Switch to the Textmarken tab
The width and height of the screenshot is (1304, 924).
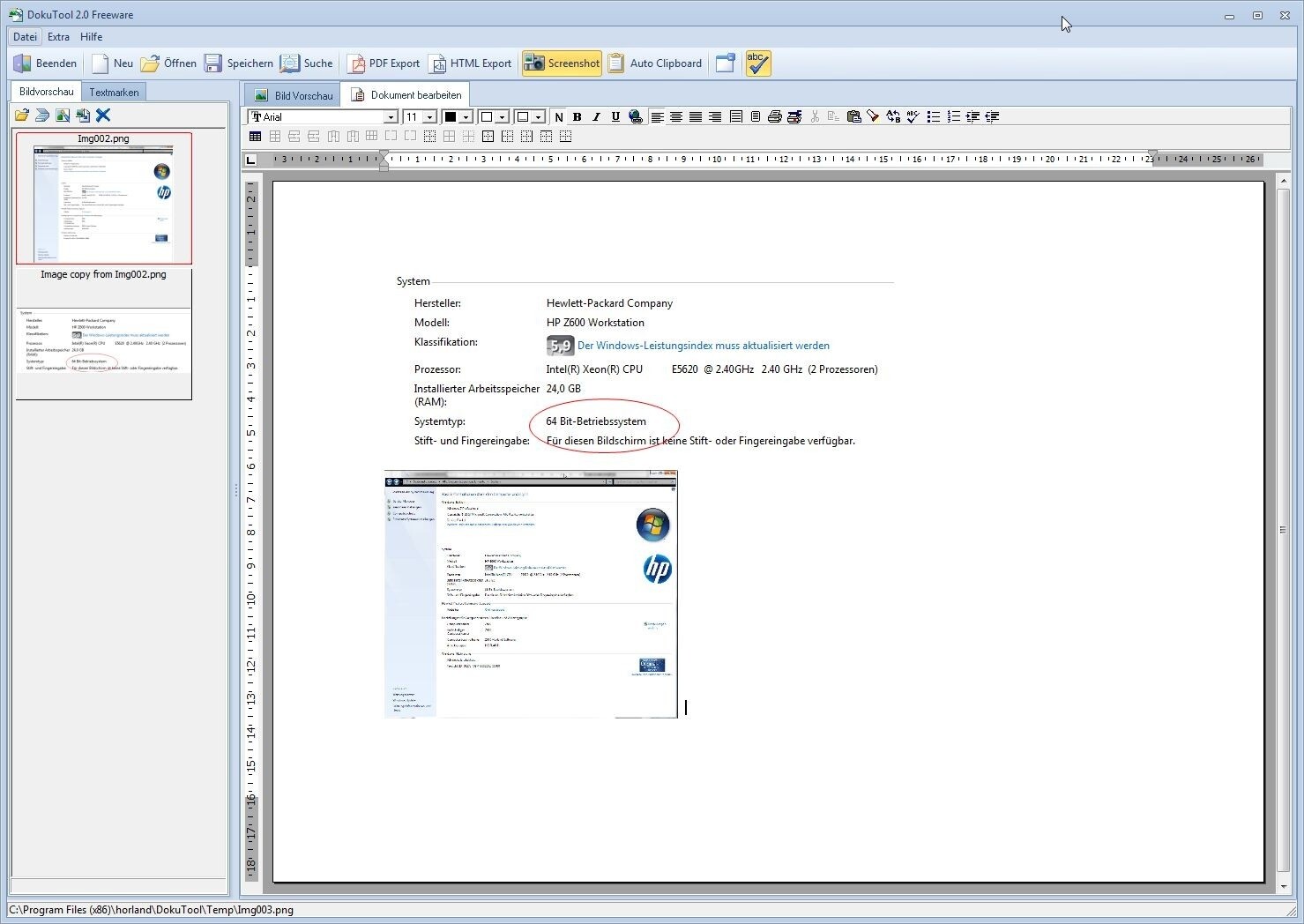point(114,92)
